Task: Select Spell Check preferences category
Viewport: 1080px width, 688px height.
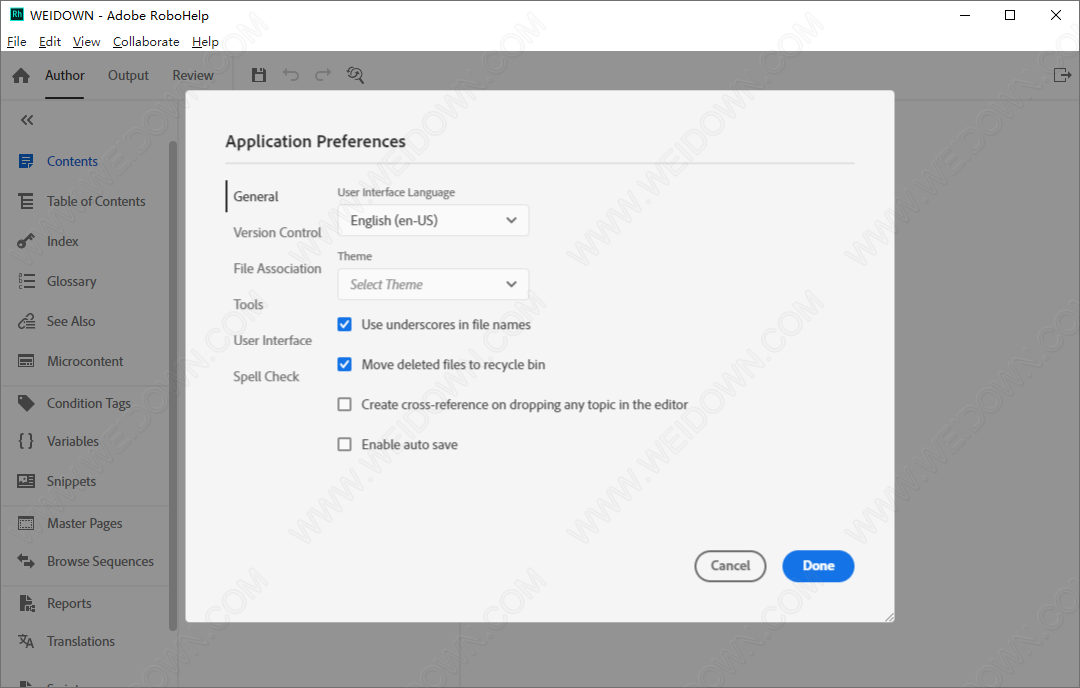Action: [267, 376]
